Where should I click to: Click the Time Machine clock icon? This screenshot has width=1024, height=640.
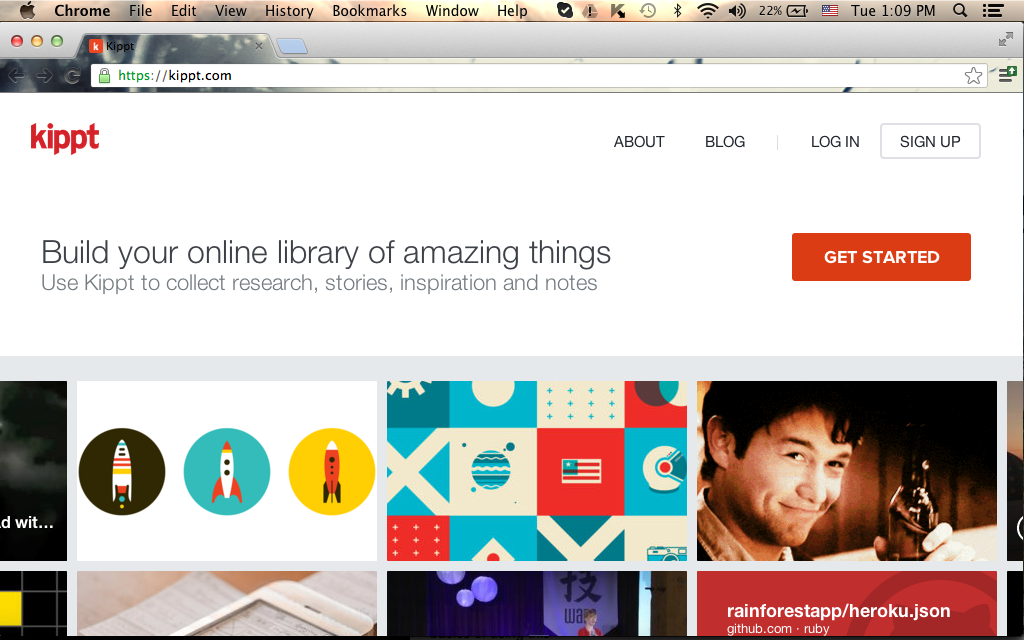pyautogui.click(x=647, y=10)
